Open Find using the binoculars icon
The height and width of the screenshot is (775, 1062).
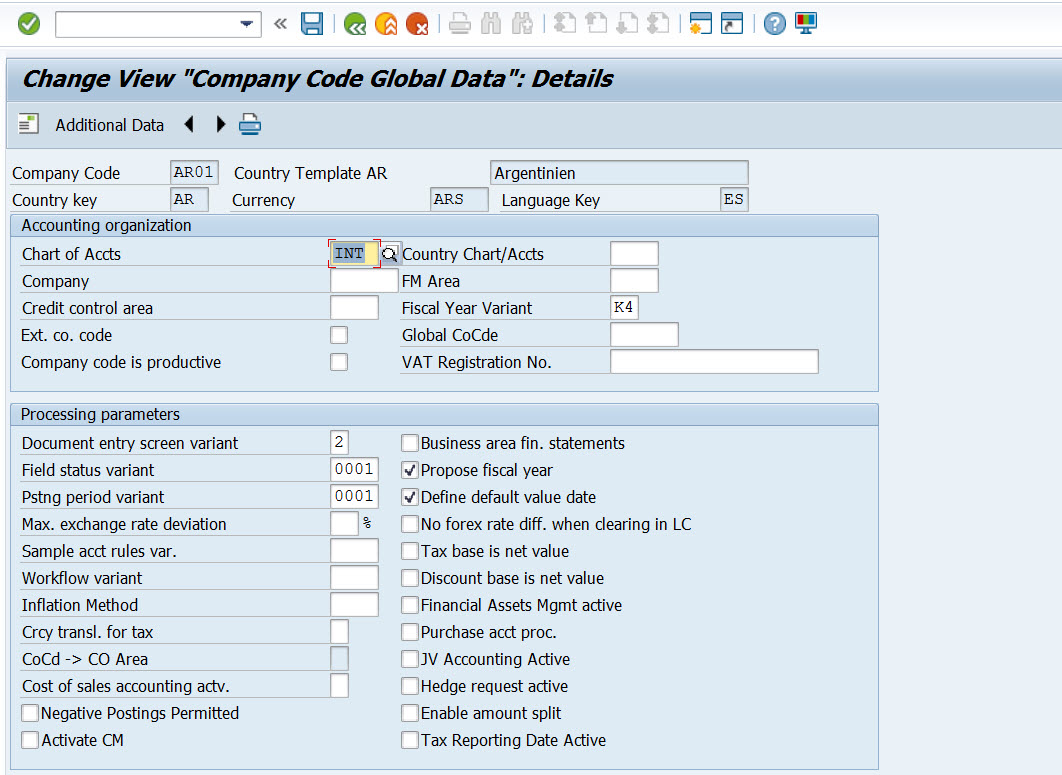click(490, 23)
